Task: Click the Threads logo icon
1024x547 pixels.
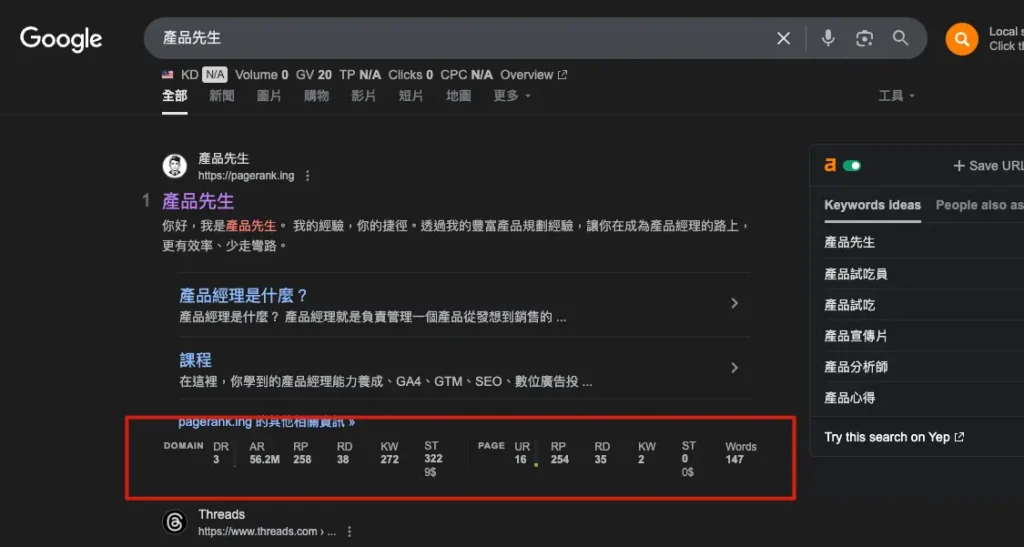Action: 174,522
